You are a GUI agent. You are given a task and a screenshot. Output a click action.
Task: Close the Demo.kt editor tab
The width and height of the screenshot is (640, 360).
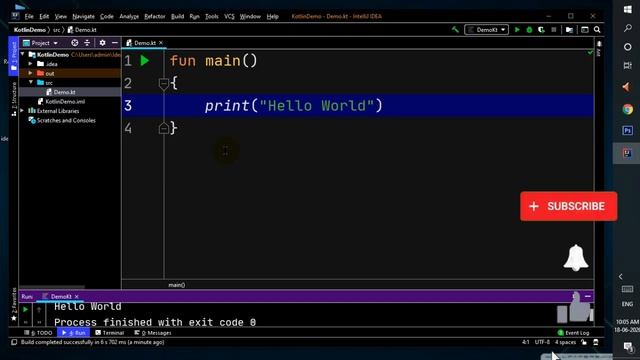[x=161, y=43]
